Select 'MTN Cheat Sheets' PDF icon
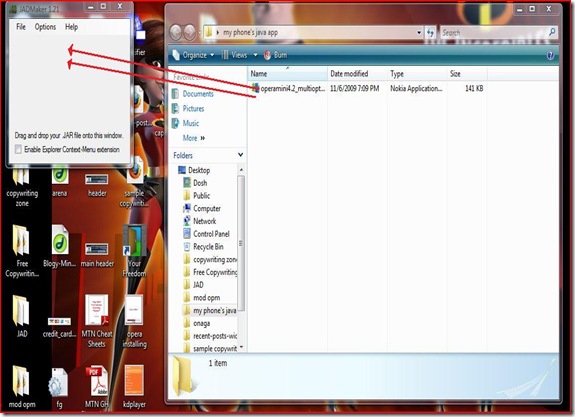 (97, 321)
